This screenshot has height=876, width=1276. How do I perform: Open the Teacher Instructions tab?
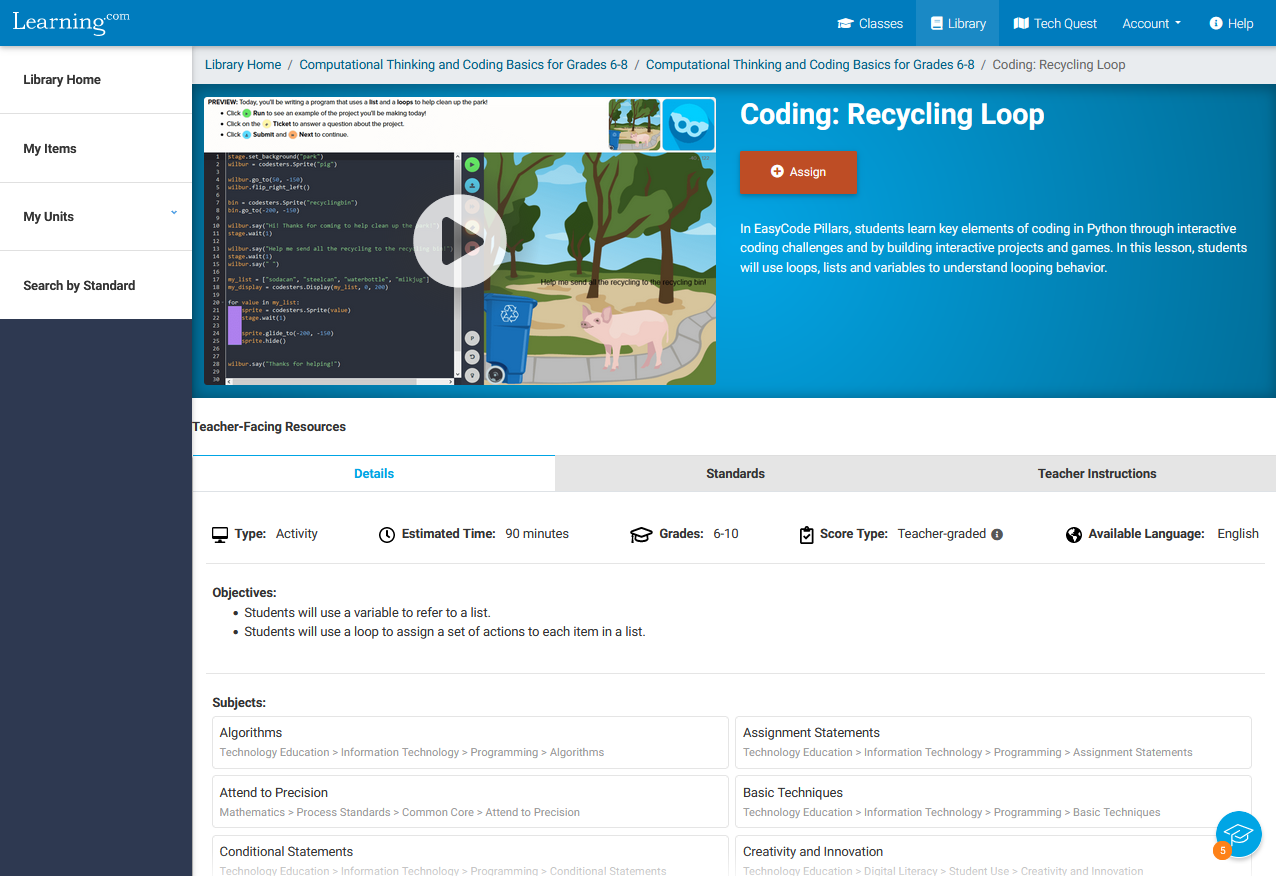click(1097, 473)
